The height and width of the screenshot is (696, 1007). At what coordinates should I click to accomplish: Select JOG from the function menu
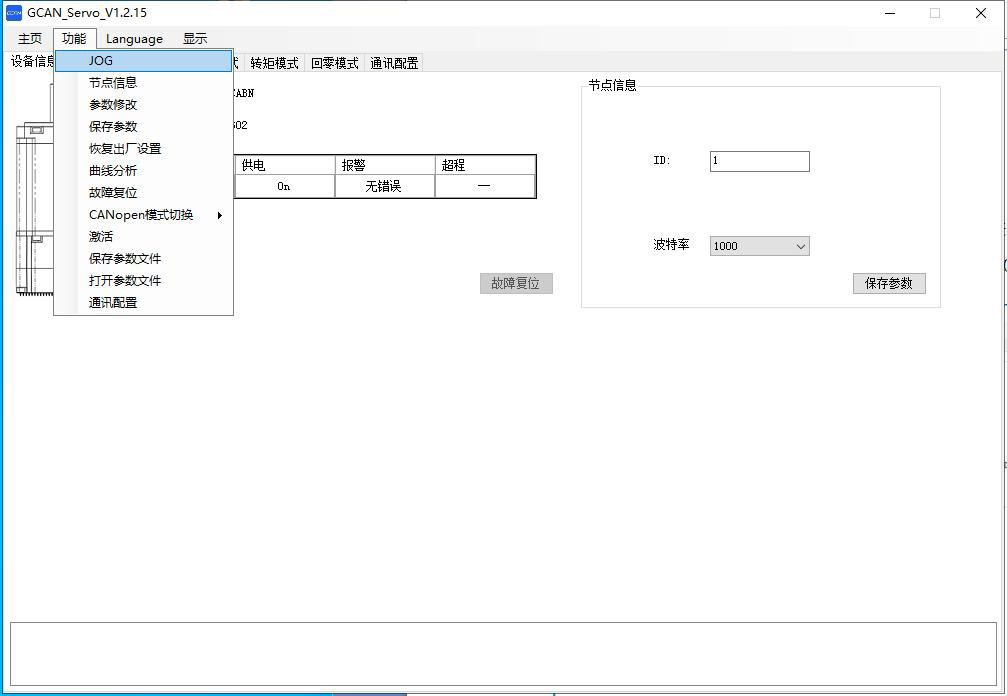pos(101,61)
